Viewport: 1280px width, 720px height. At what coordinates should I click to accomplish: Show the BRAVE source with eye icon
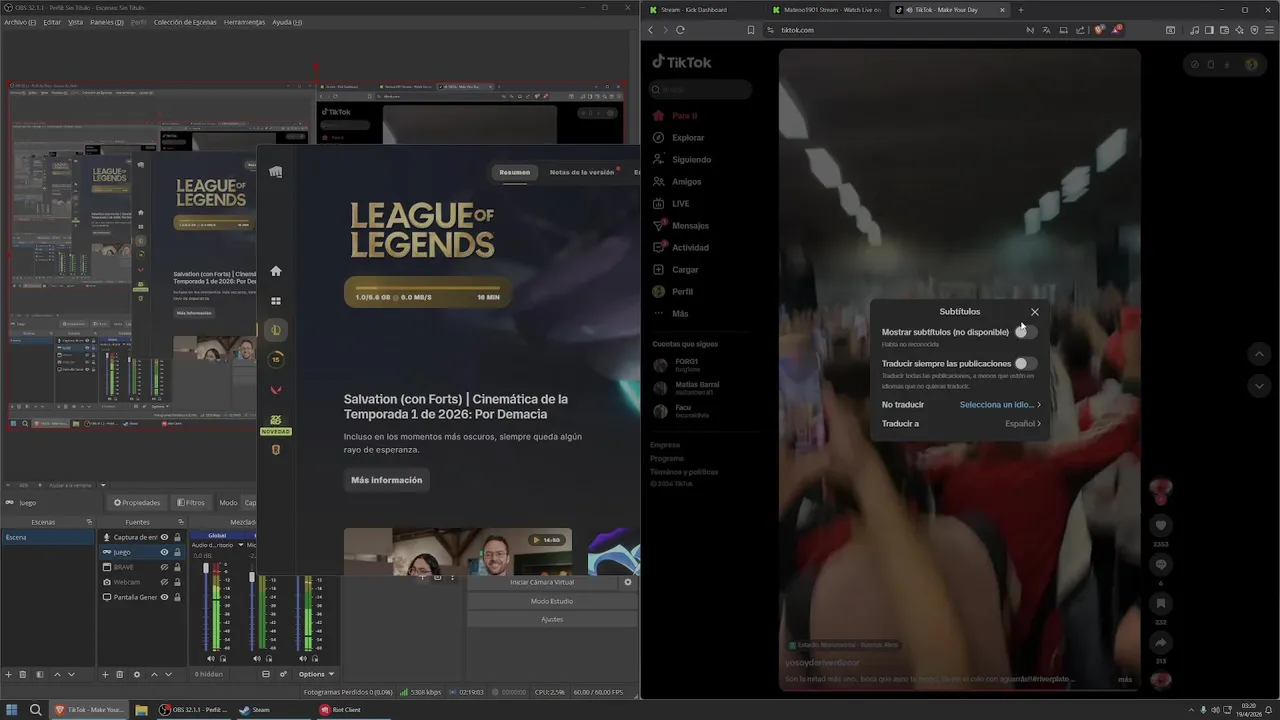[165, 567]
